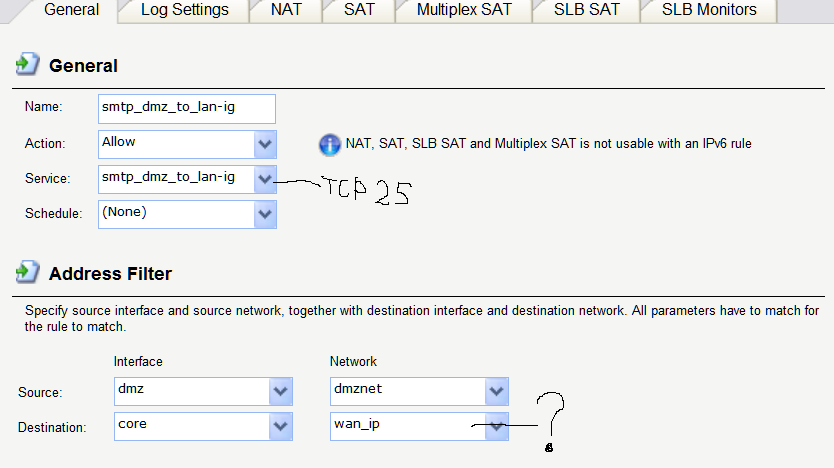Expand the Schedule dropdown arrow
Image resolution: width=834 pixels, height=468 pixels.
(x=265, y=214)
